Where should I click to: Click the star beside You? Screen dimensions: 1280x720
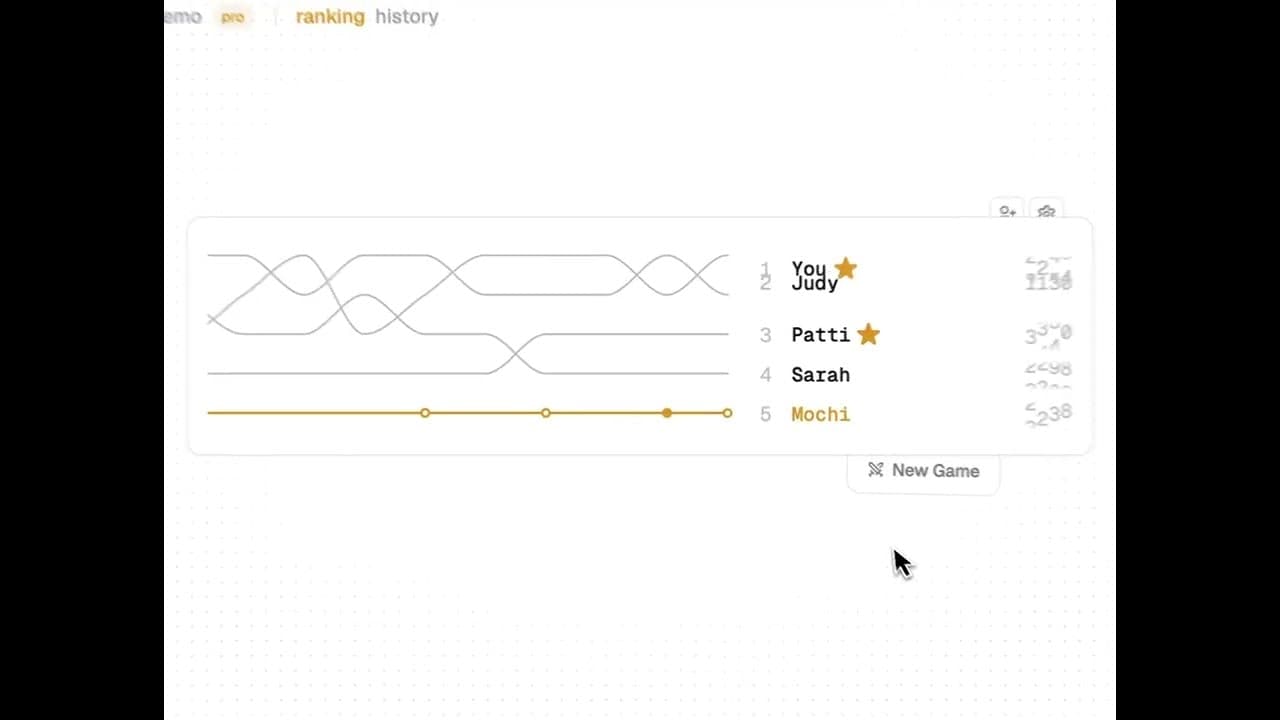click(x=846, y=267)
